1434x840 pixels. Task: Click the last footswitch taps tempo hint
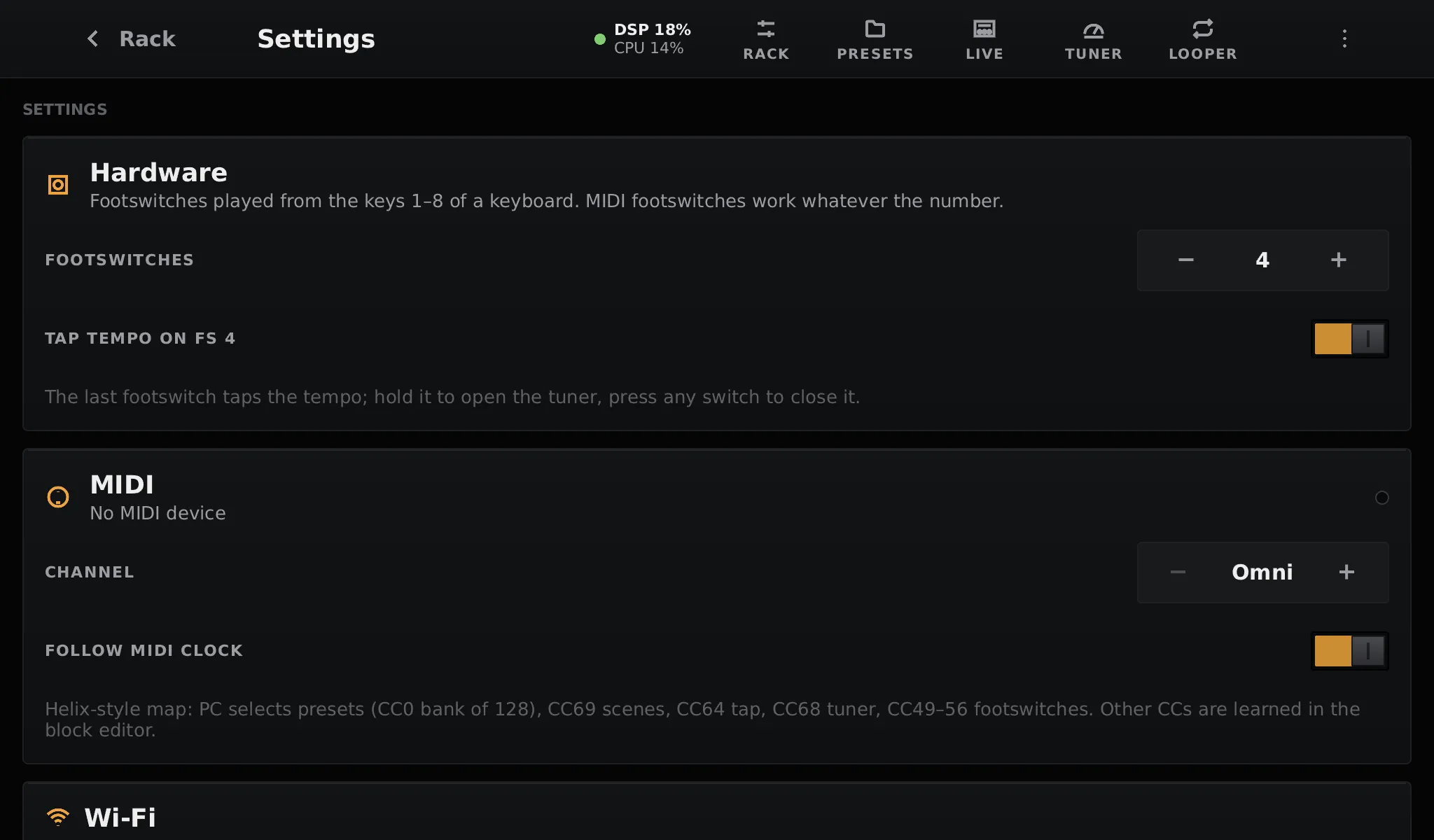[x=452, y=397]
